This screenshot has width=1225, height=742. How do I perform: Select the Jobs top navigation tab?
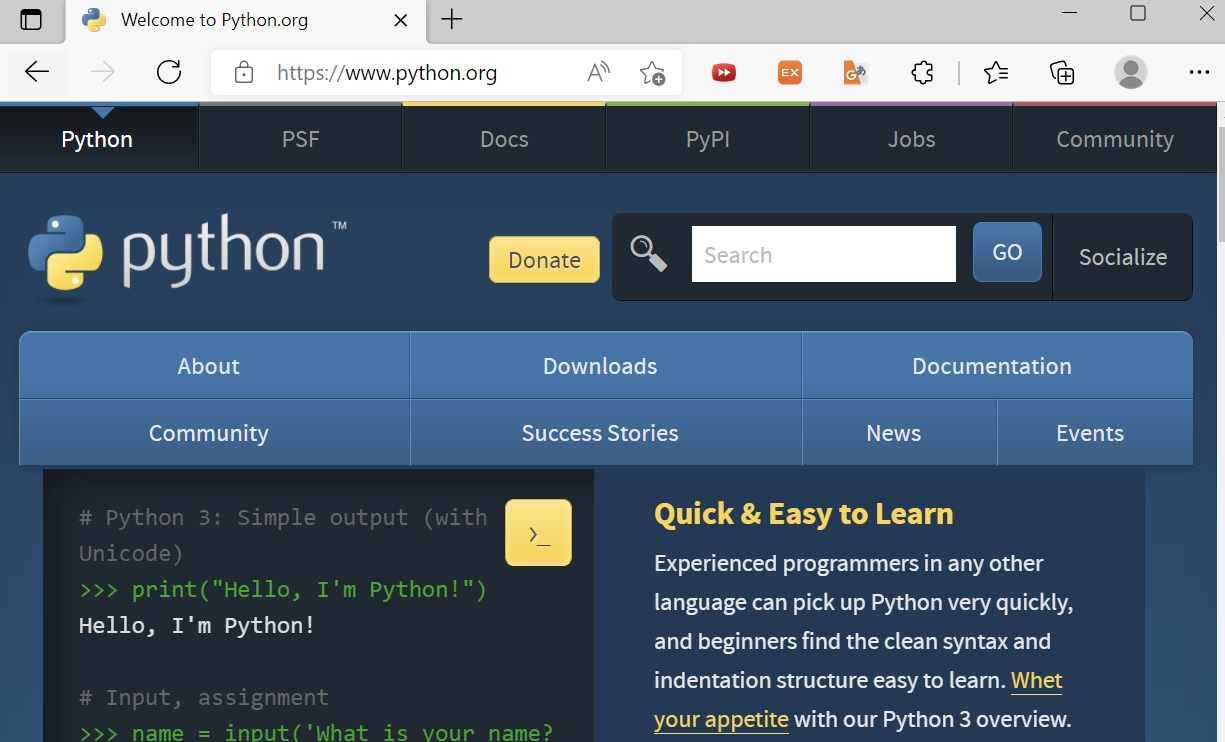911,139
